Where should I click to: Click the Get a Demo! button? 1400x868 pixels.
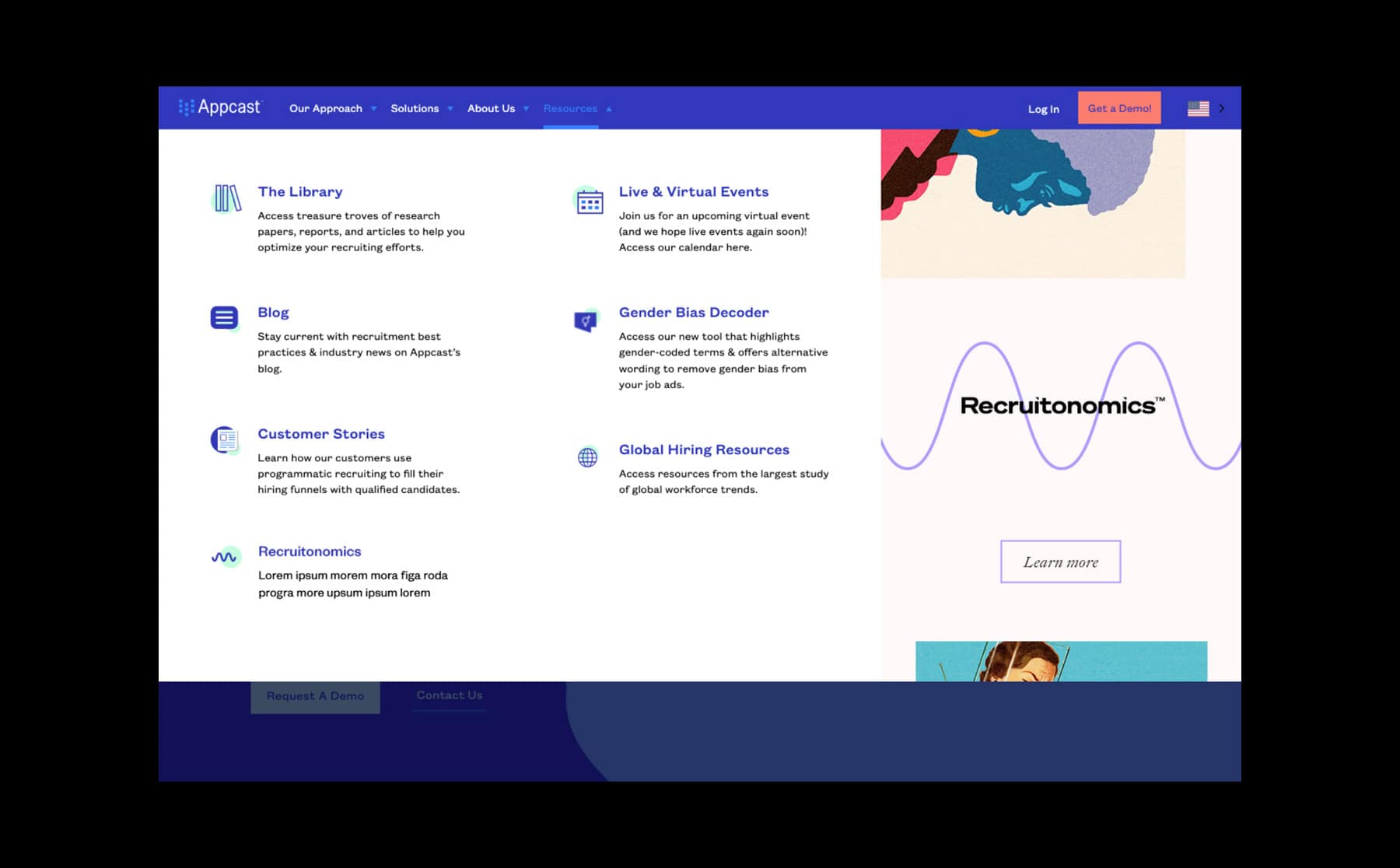(1118, 107)
